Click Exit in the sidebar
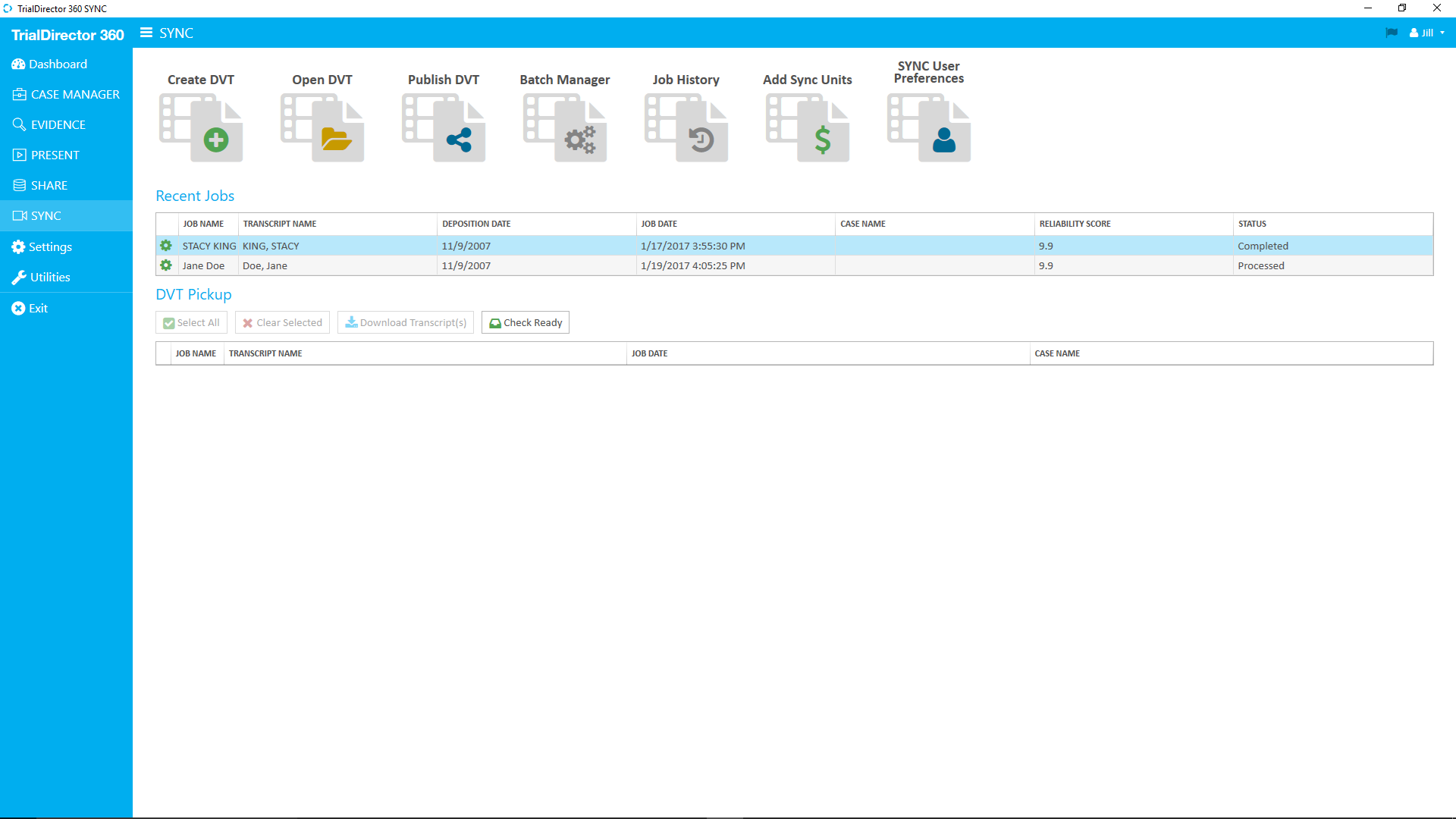The width and height of the screenshot is (1456, 819). click(x=66, y=308)
